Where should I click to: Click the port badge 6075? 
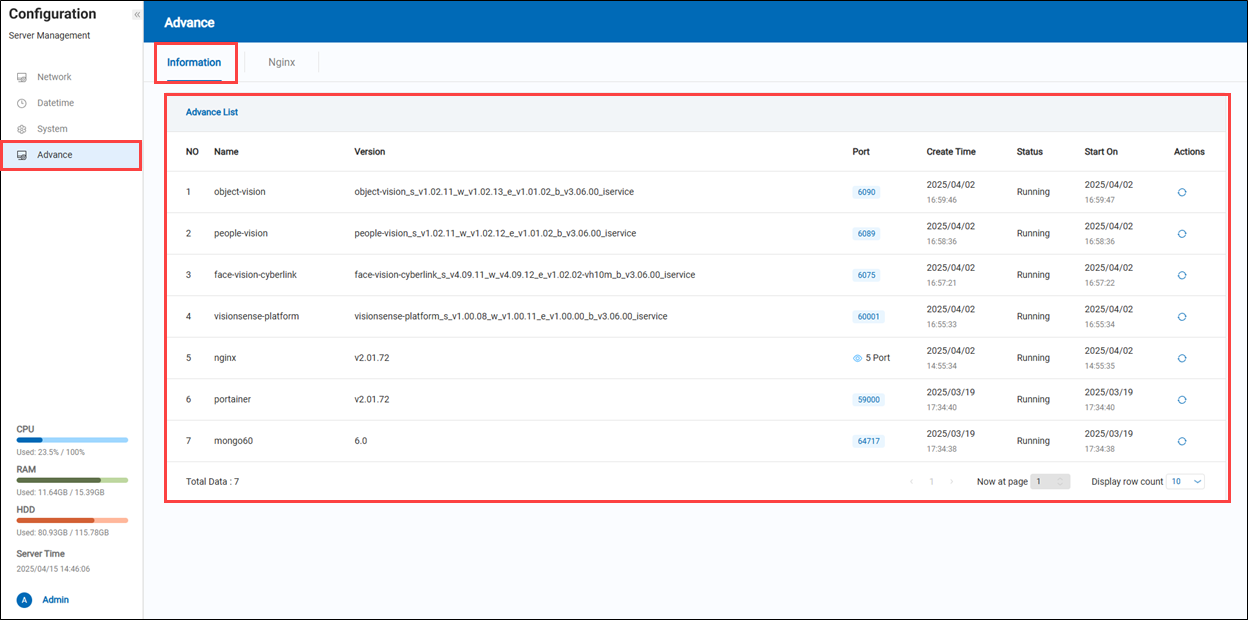tap(866, 275)
